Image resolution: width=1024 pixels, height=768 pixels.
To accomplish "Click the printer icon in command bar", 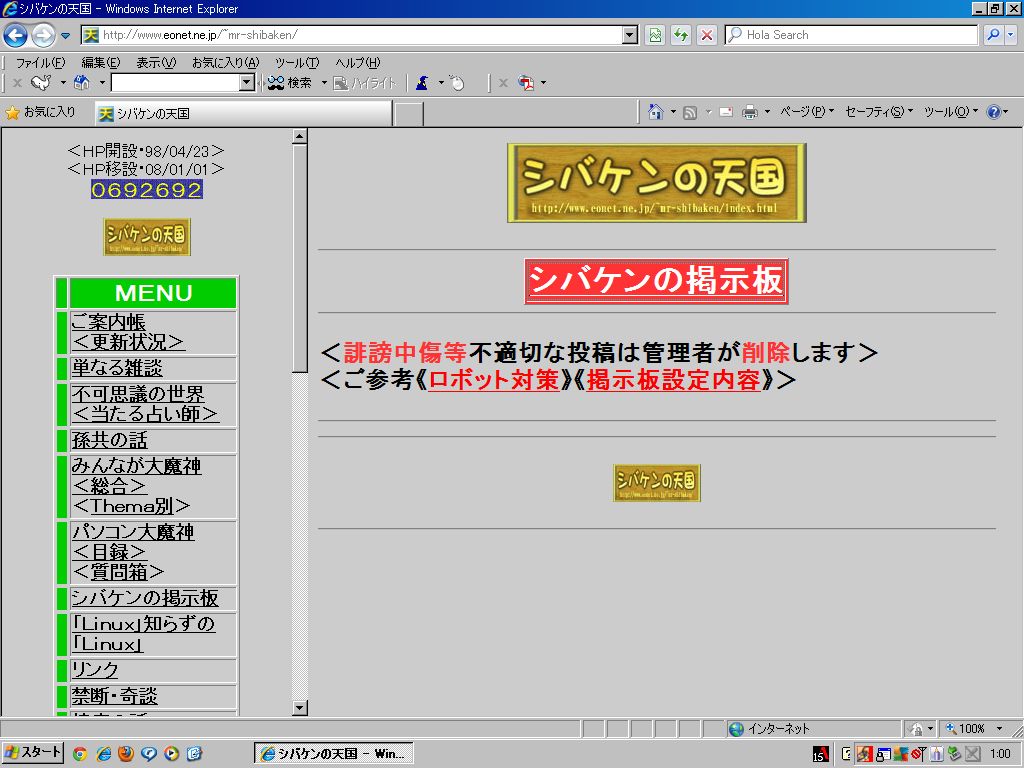I will (x=750, y=112).
